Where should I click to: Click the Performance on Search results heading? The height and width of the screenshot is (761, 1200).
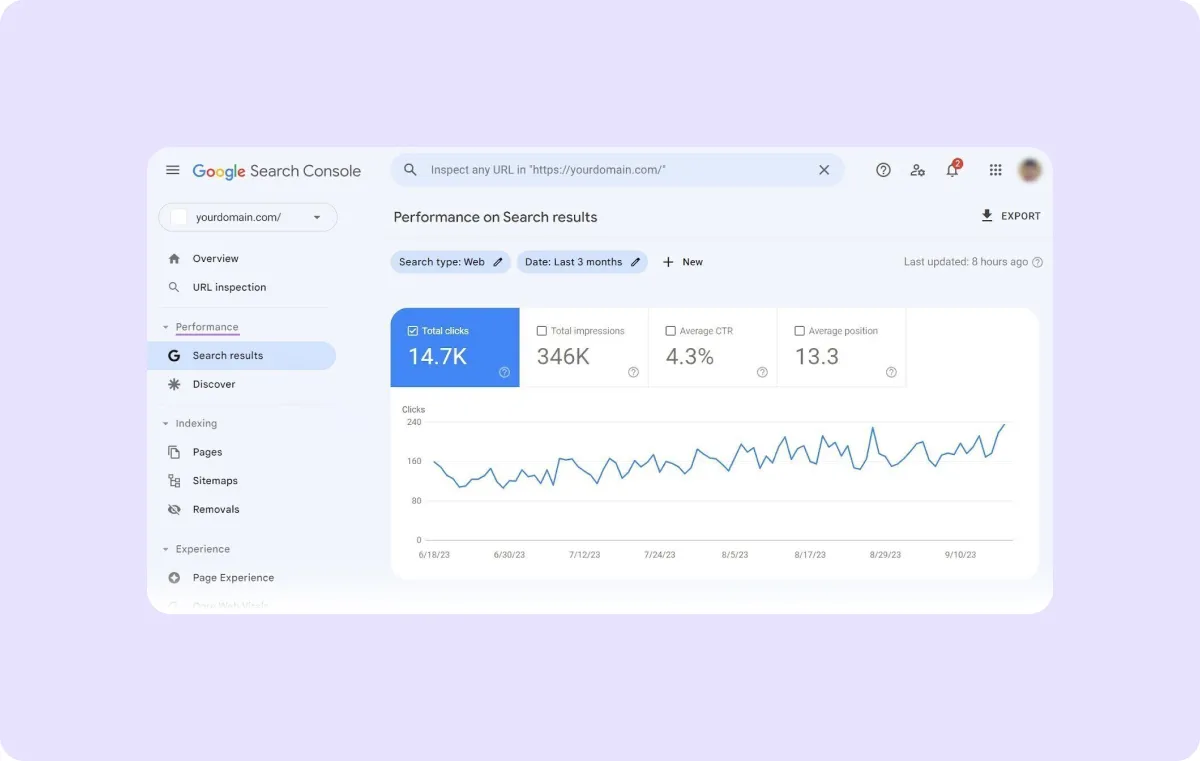point(495,217)
